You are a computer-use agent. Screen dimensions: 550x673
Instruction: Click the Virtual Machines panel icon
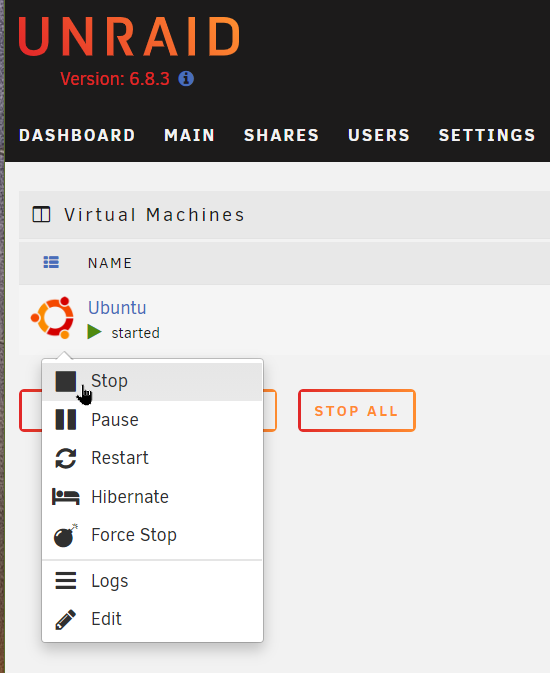tap(41, 214)
